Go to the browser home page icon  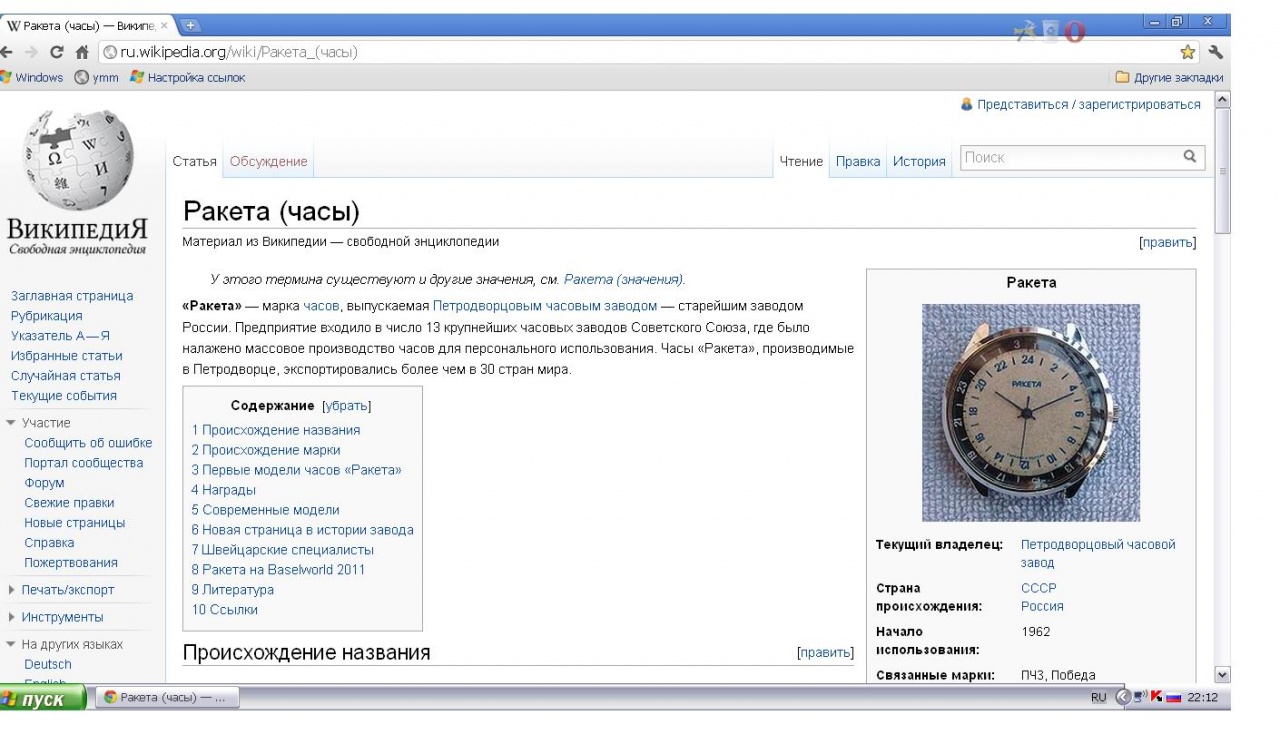[x=82, y=52]
